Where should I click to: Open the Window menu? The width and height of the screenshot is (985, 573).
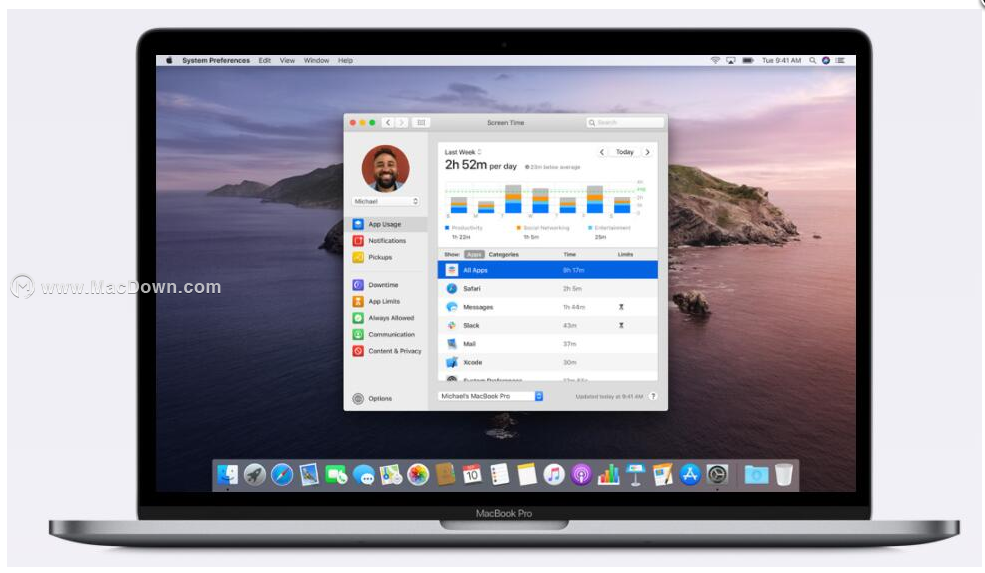[x=316, y=60]
